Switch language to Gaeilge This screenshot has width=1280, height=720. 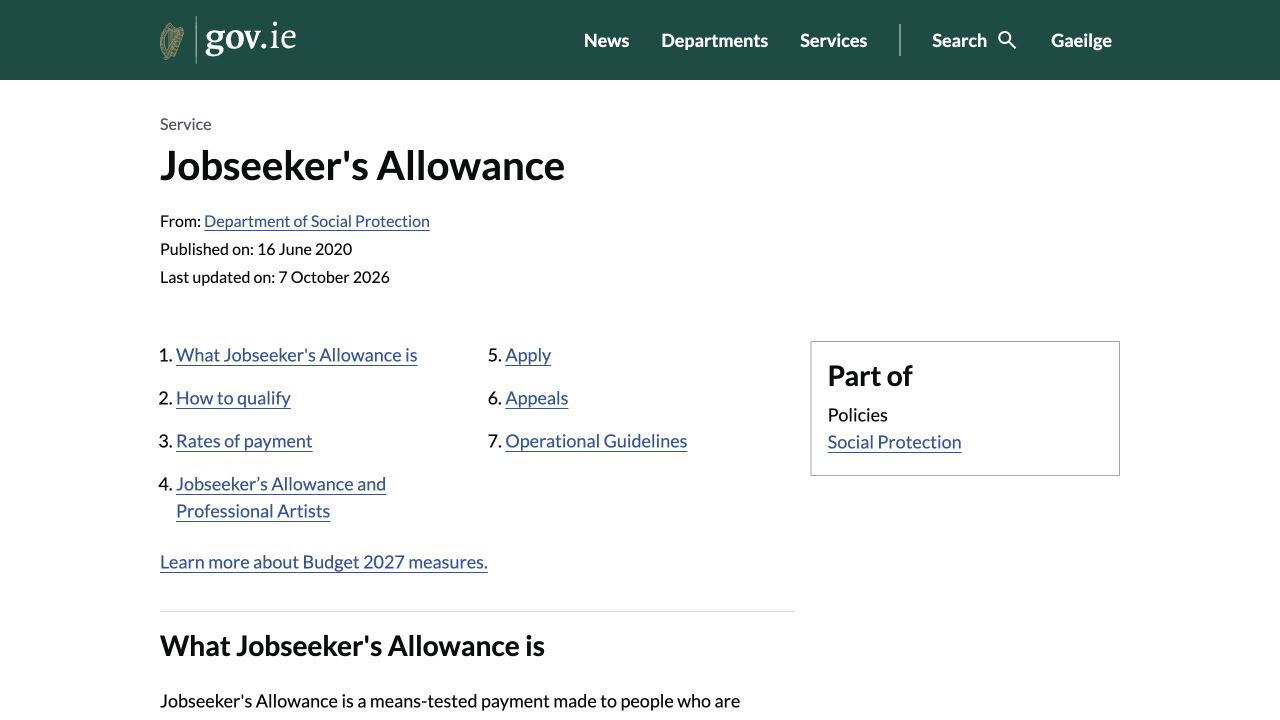(x=1081, y=41)
